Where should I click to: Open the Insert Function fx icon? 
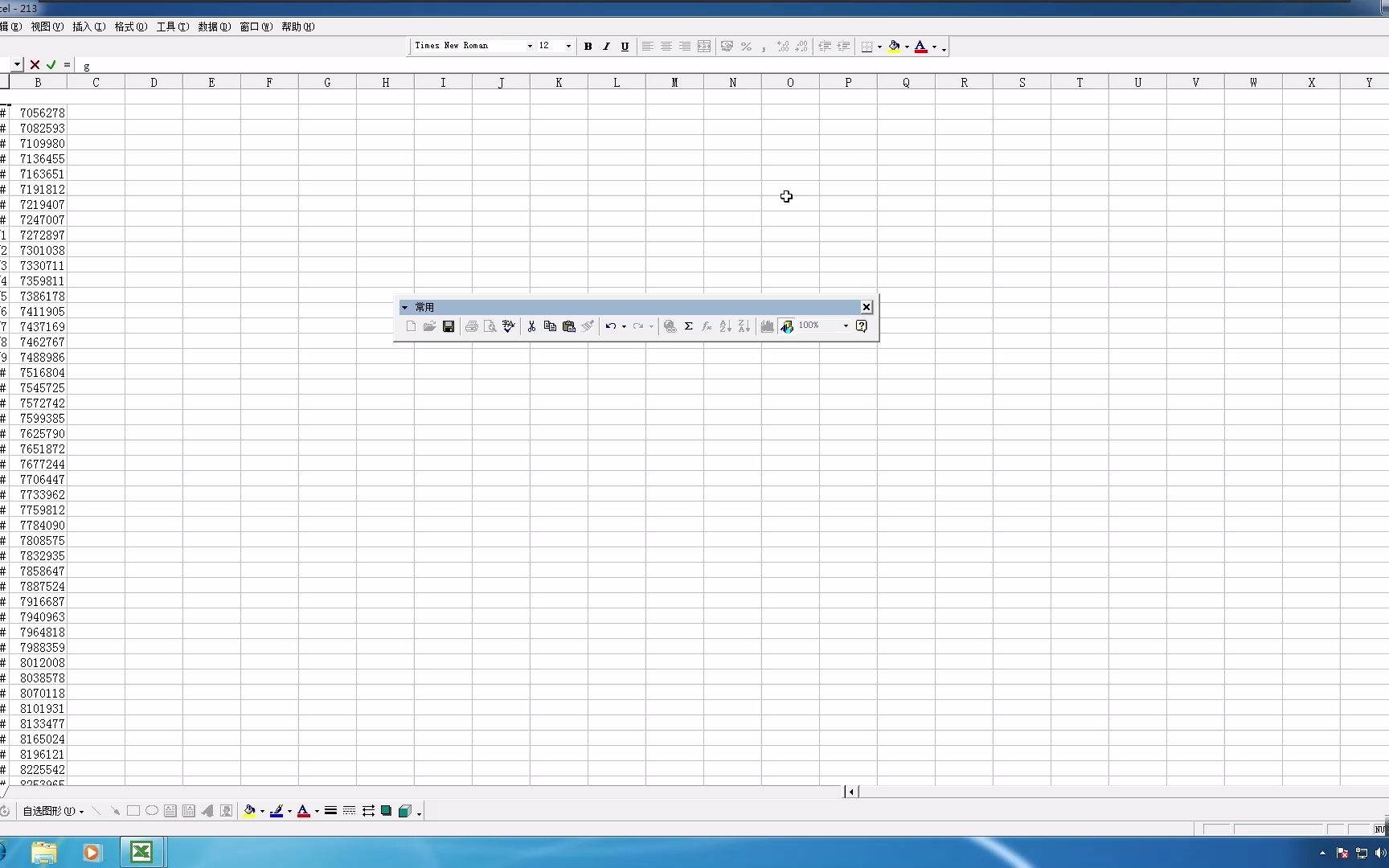pos(707,325)
